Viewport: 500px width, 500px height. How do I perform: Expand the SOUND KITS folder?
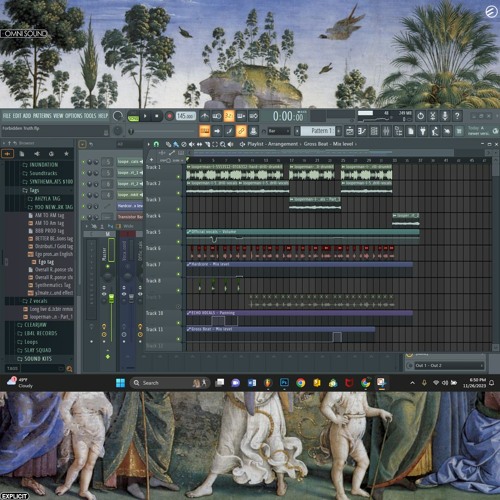[x=35, y=359]
